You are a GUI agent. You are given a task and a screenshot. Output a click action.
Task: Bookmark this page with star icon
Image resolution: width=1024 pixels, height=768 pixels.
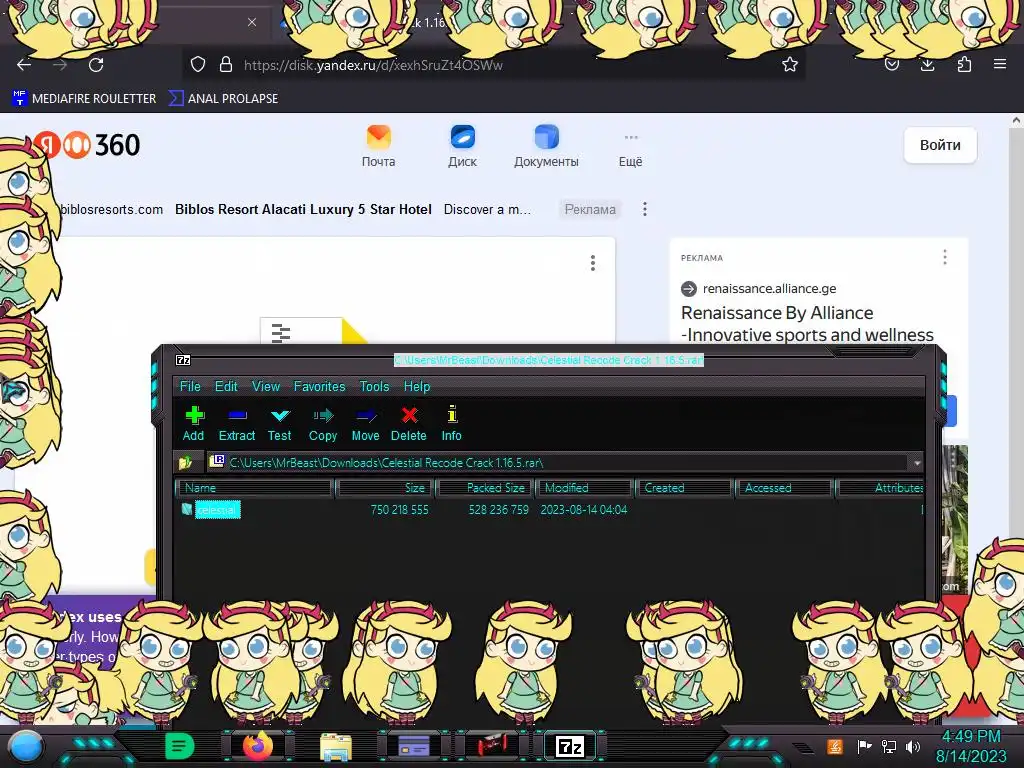[x=790, y=64]
